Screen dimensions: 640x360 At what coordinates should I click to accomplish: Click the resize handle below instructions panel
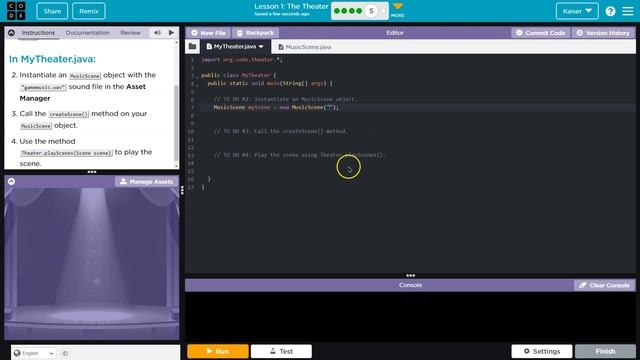(x=92, y=172)
